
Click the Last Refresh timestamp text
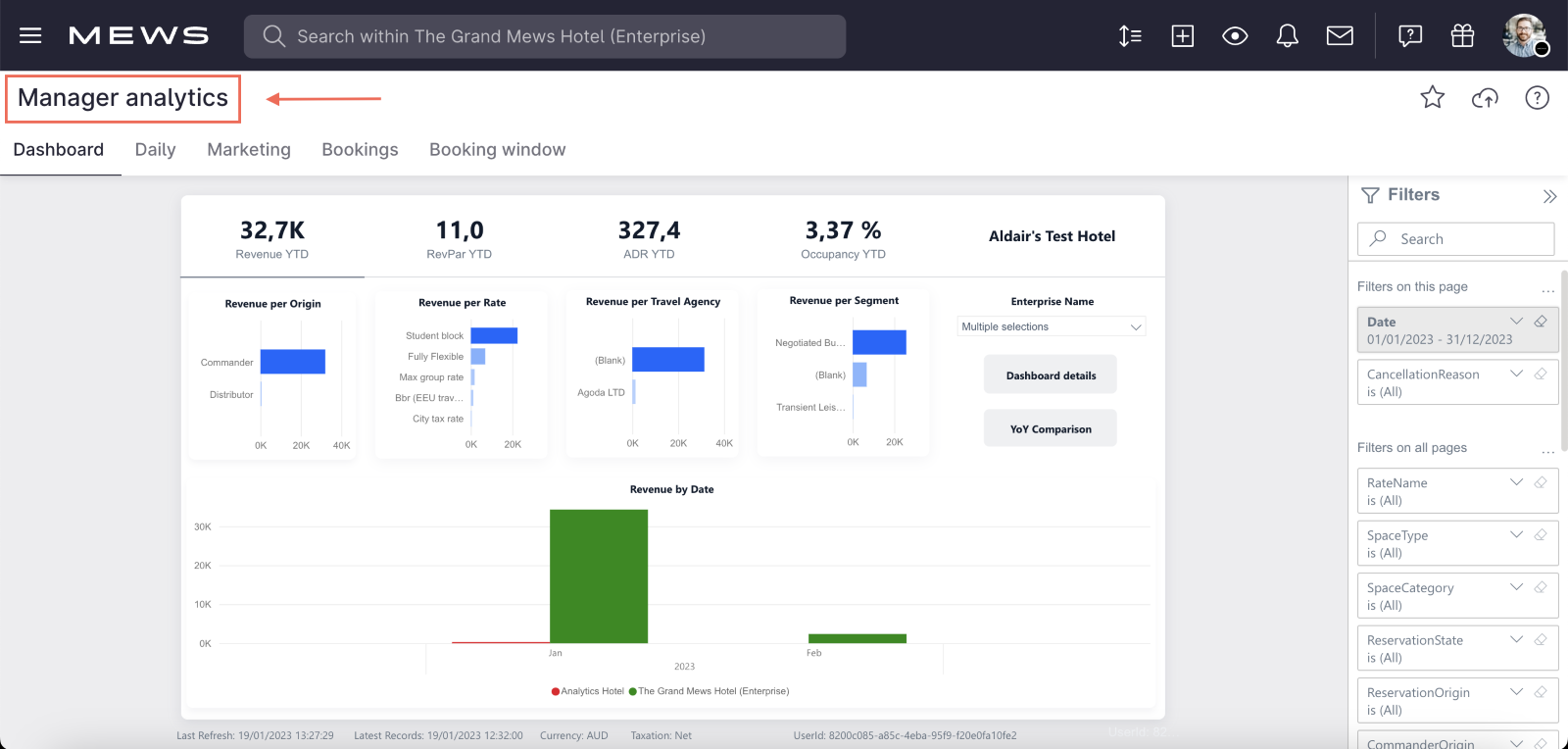pyautogui.click(x=255, y=735)
